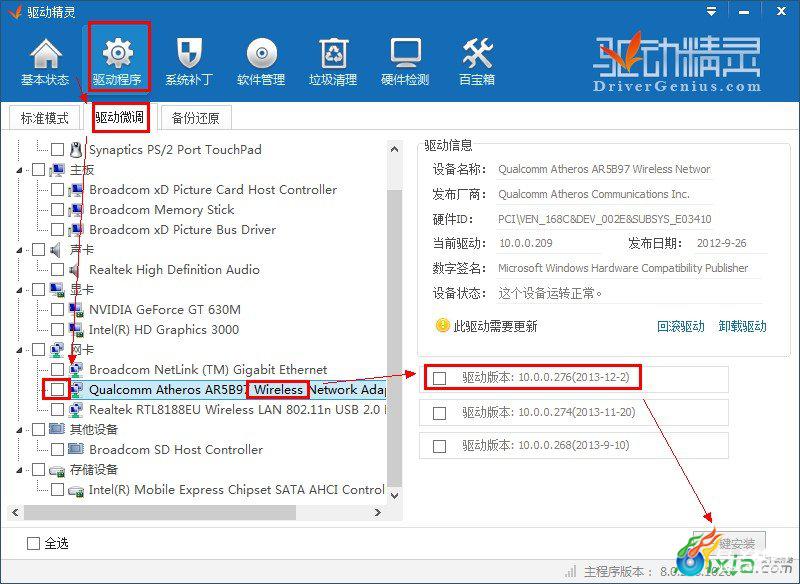Open the 基本状态 home icon

[x=45, y=55]
